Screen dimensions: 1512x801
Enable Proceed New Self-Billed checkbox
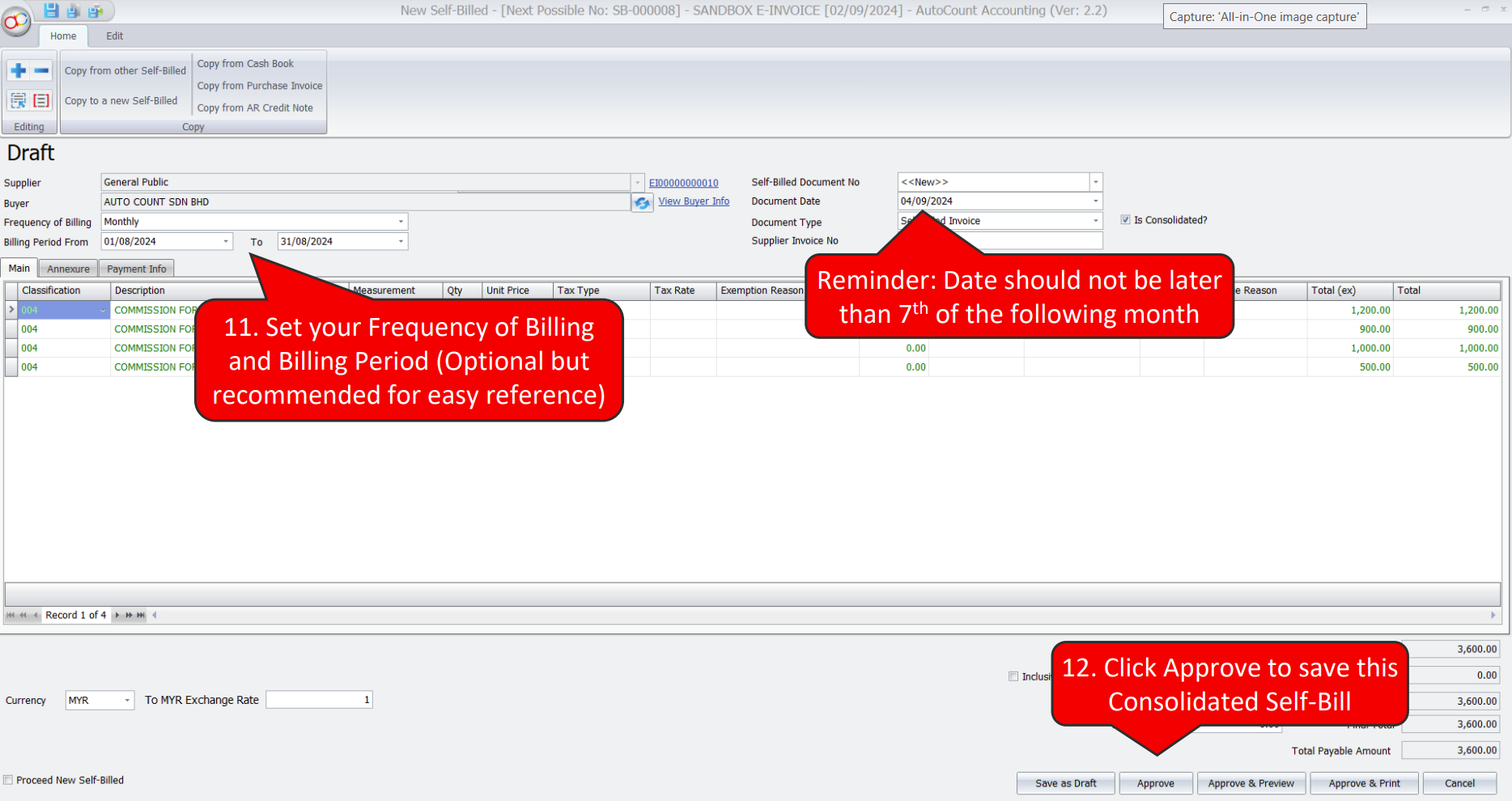click(8, 780)
